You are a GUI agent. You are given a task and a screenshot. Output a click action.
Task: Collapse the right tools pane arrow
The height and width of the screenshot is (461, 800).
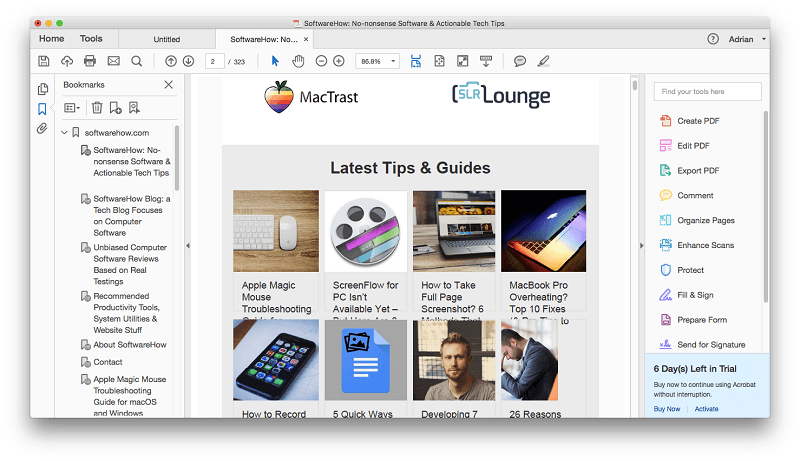(641, 246)
